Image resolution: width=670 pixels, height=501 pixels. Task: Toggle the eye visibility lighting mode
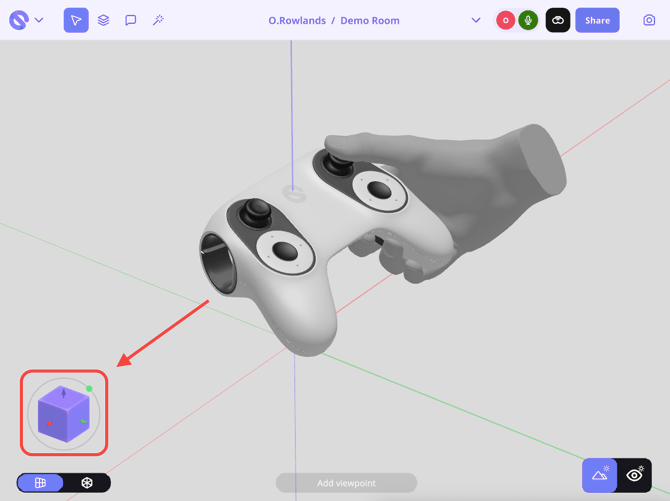[x=635, y=475]
